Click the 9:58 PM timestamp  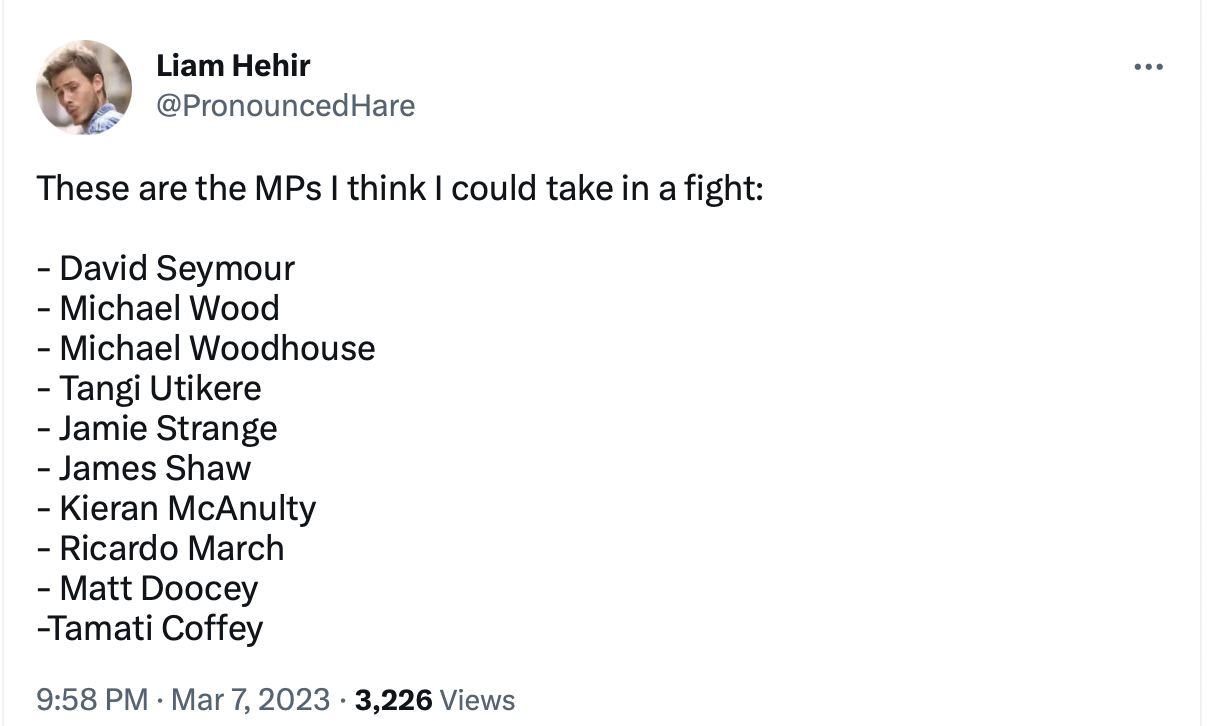(x=92, y=699)
